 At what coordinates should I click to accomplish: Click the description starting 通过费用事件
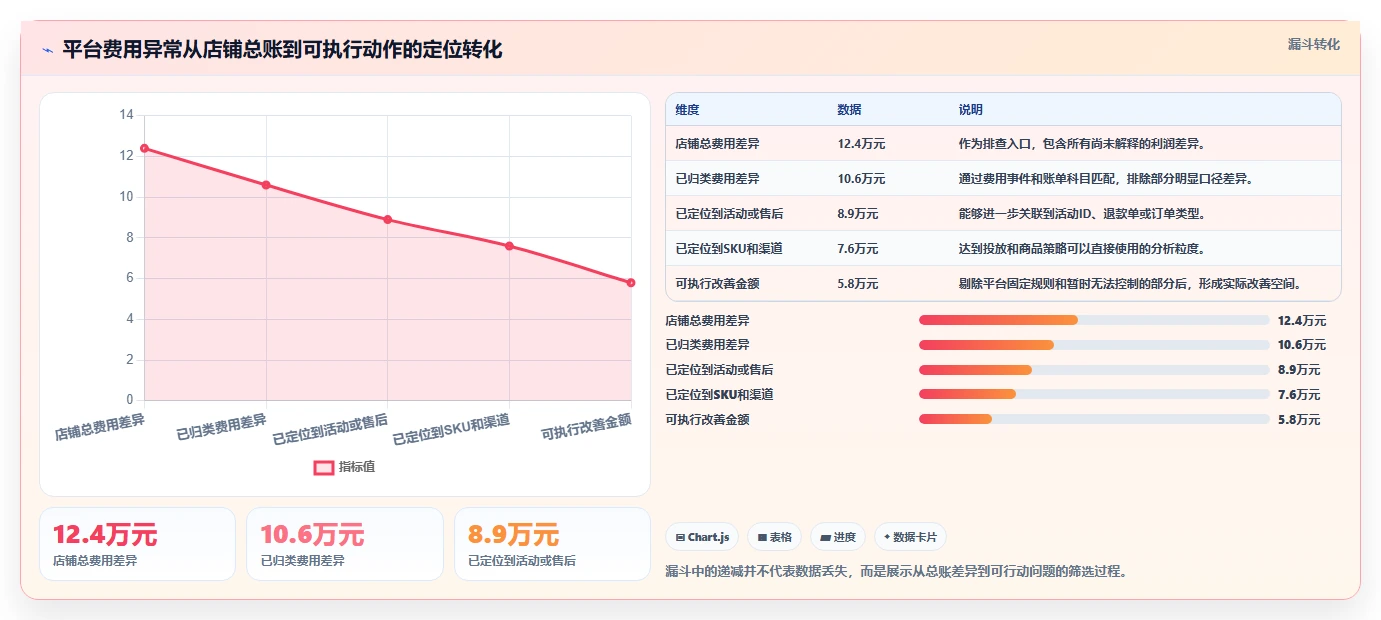pyautogui.click(x=1106, y=179)
